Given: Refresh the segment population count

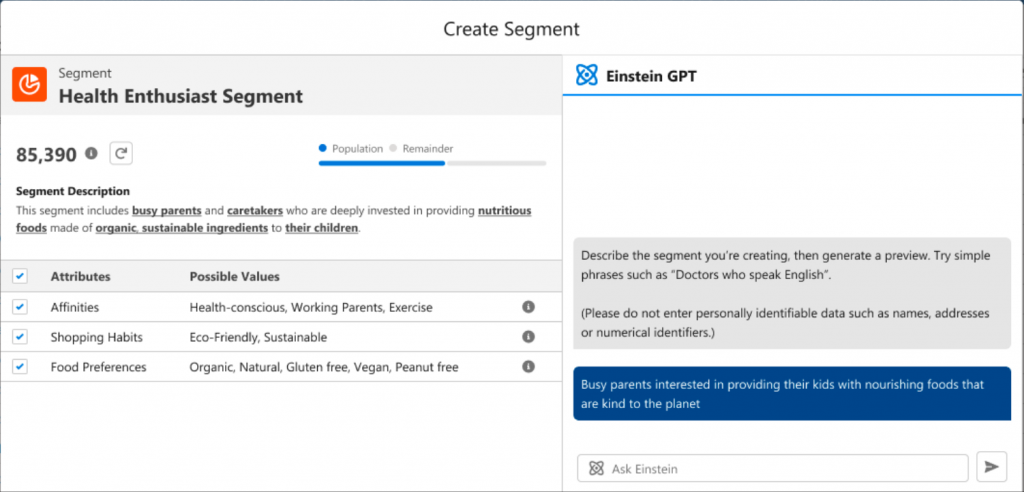Looking at the screenshot, I should point(121,153).
